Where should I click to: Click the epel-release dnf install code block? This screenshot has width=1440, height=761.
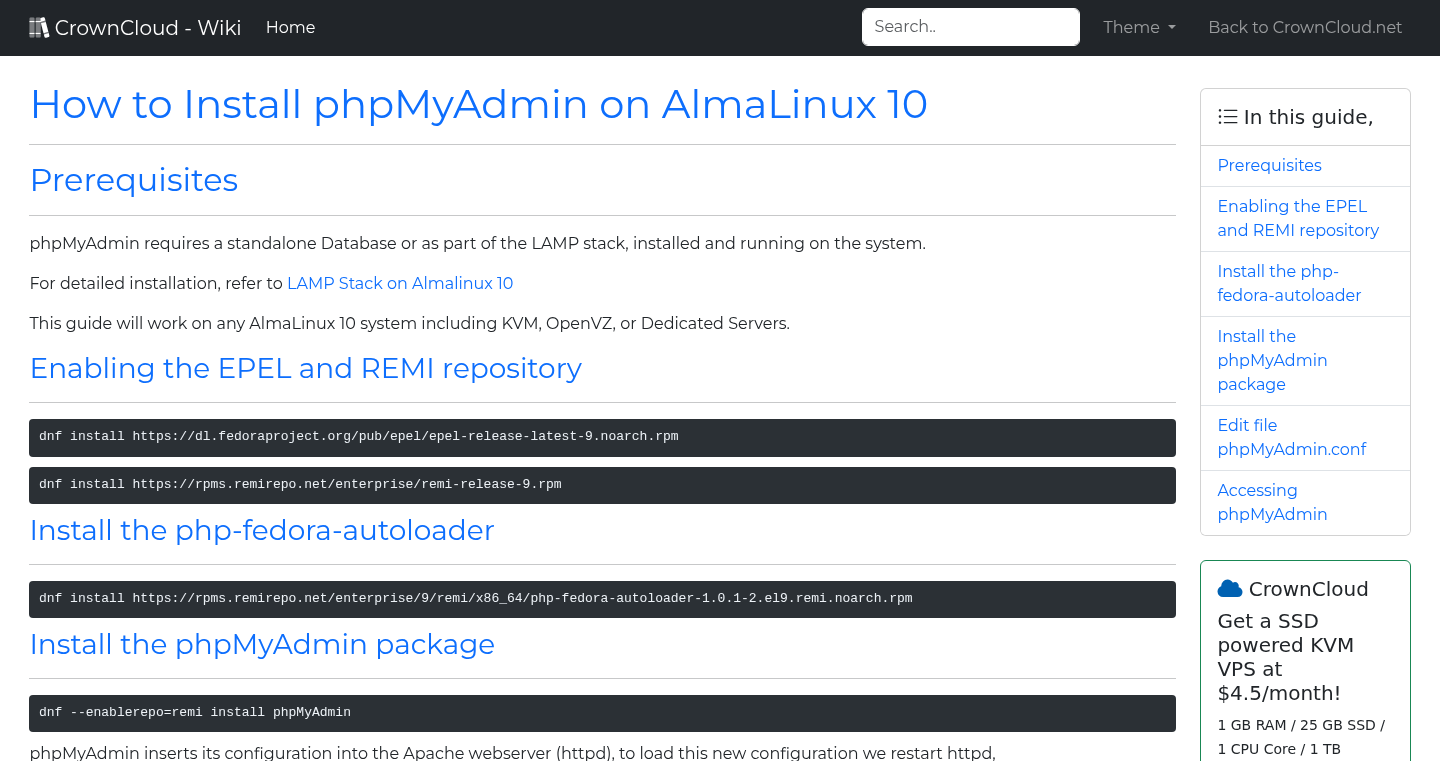[600, 437]
